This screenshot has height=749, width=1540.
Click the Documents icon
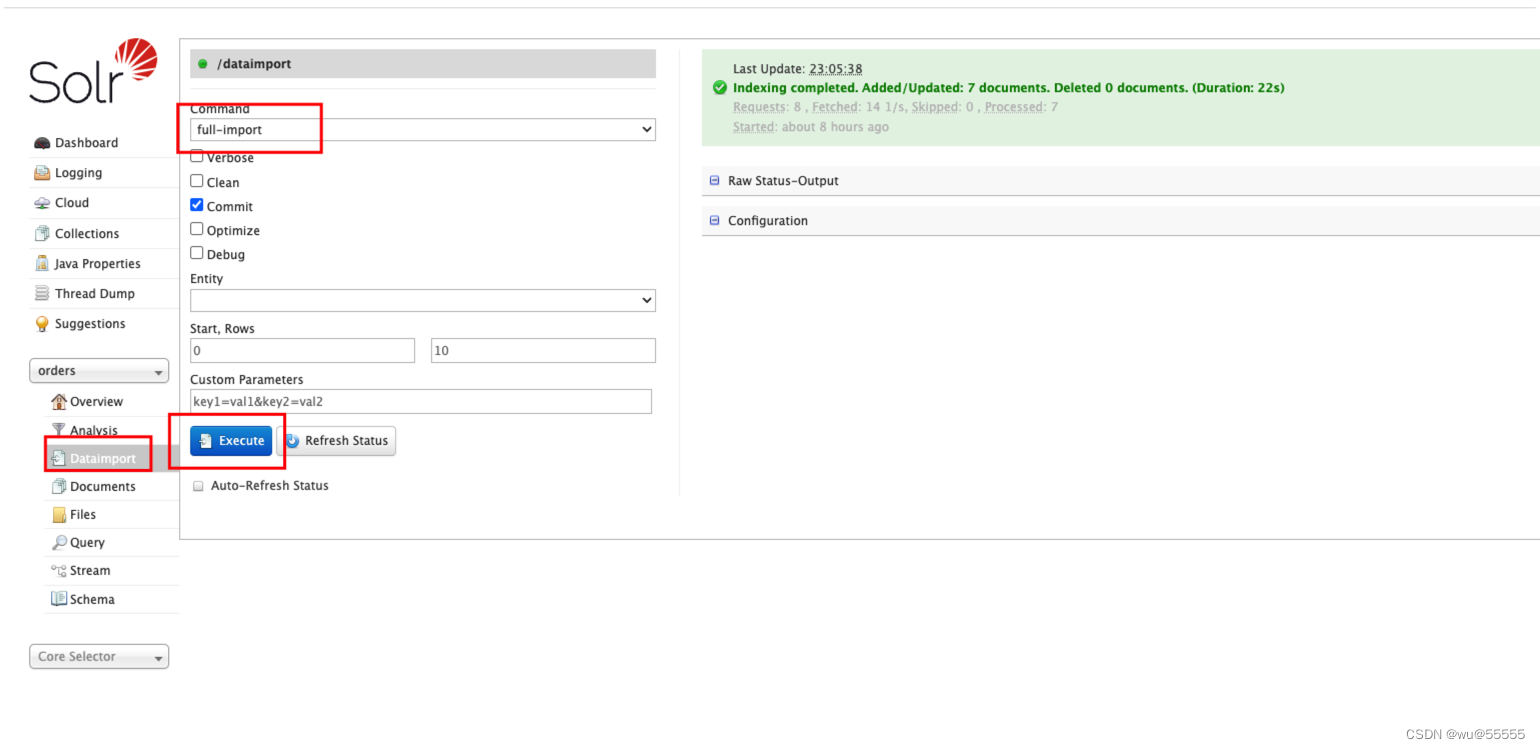click(x=59, y=486)
